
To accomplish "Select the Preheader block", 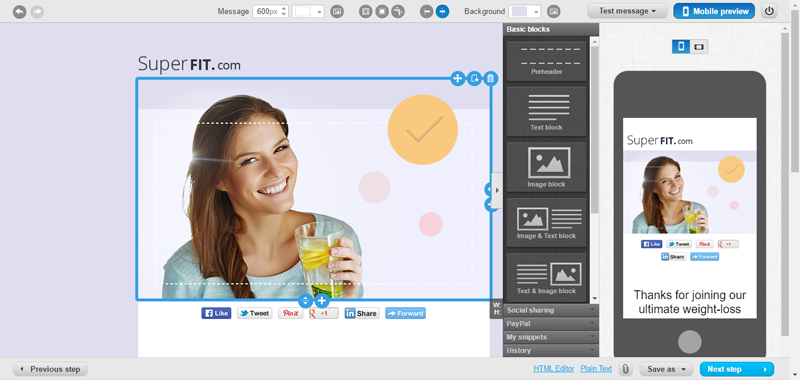I will pyautogui.click(x=546, y=60).
